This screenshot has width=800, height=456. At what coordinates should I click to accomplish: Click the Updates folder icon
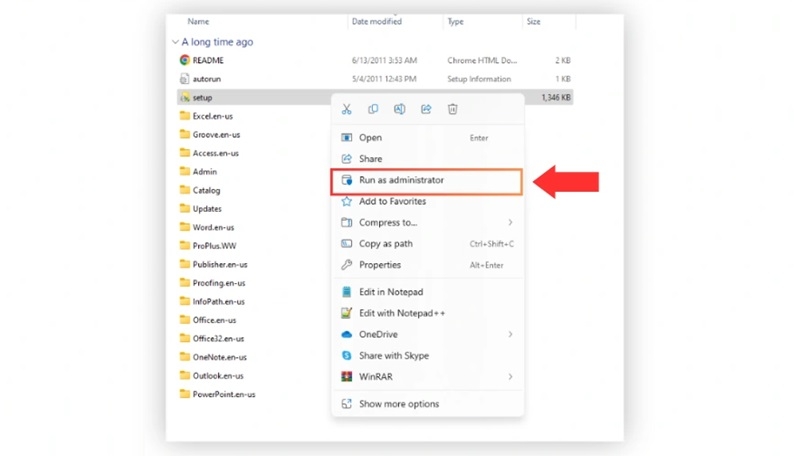pyautogui.click(x=185, y=208)
